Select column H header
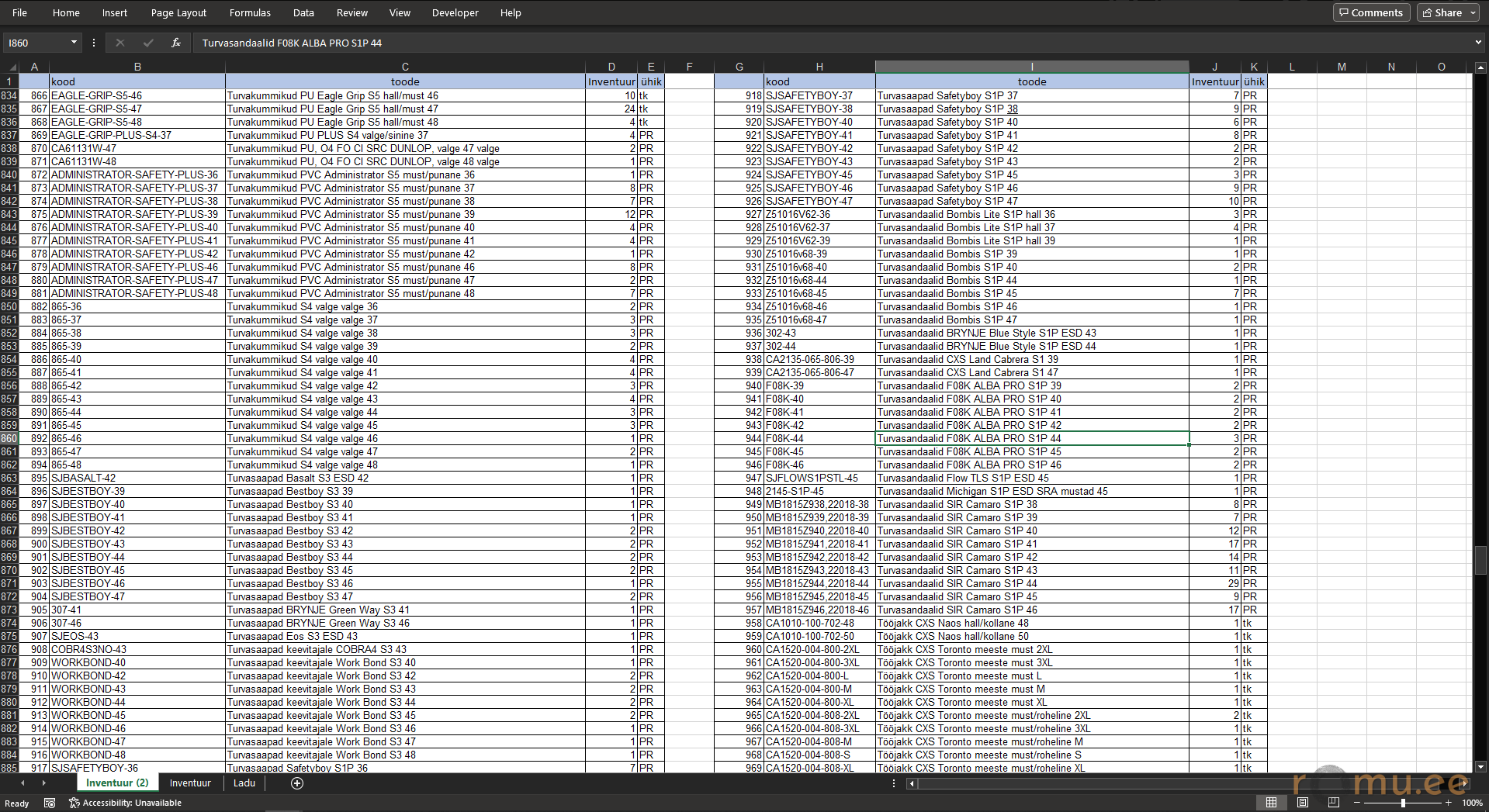Image resolution: width=1489 pixels, height=812 pixels. pos(819,67)
